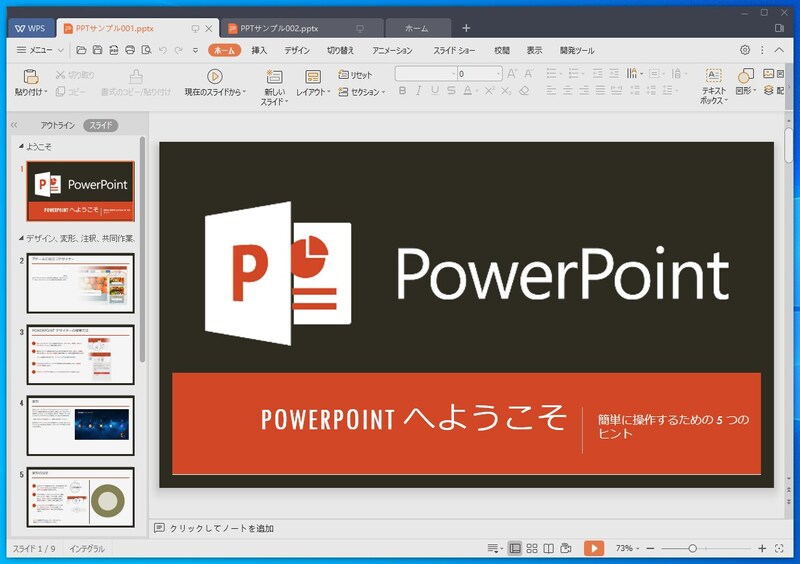
Task: Click the zoom slider in status bar
Action: (693, 548)
